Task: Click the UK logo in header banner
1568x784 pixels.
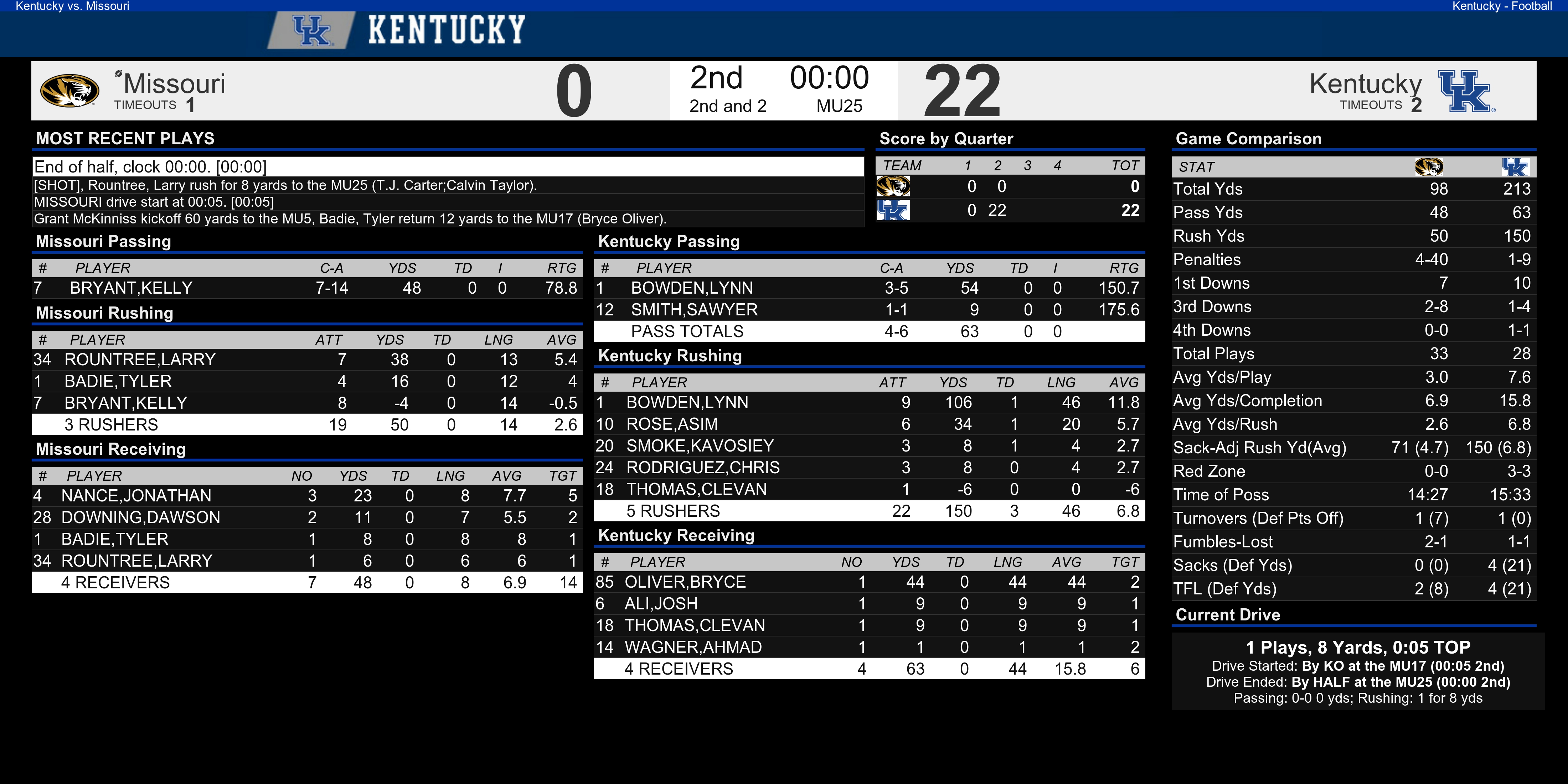Action: (311, 30)
